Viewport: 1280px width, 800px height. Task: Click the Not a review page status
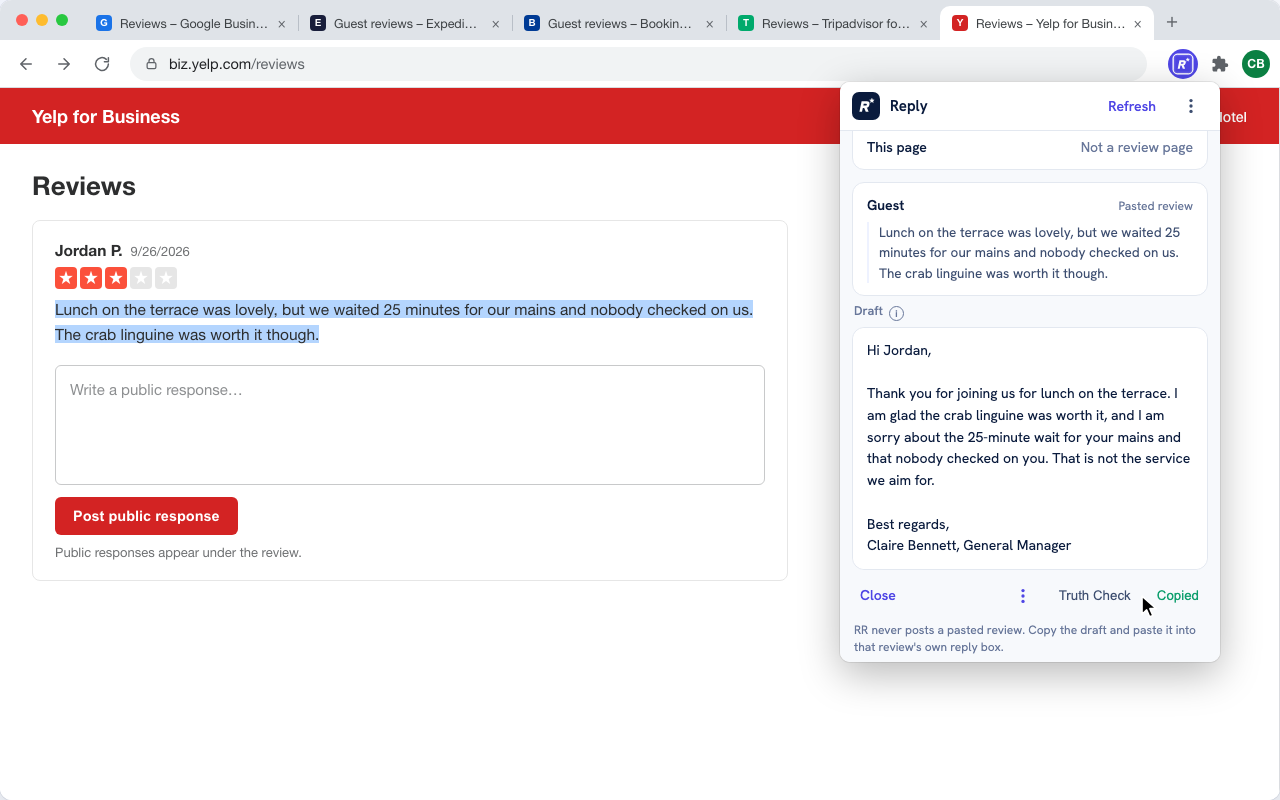coord(1136,147)
